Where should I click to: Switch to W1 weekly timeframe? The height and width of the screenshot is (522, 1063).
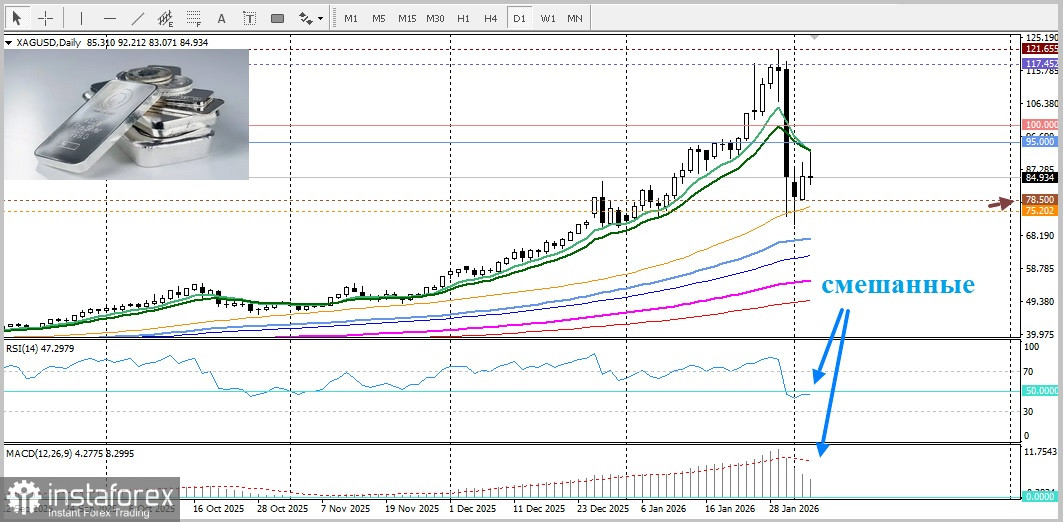[548, 18]
